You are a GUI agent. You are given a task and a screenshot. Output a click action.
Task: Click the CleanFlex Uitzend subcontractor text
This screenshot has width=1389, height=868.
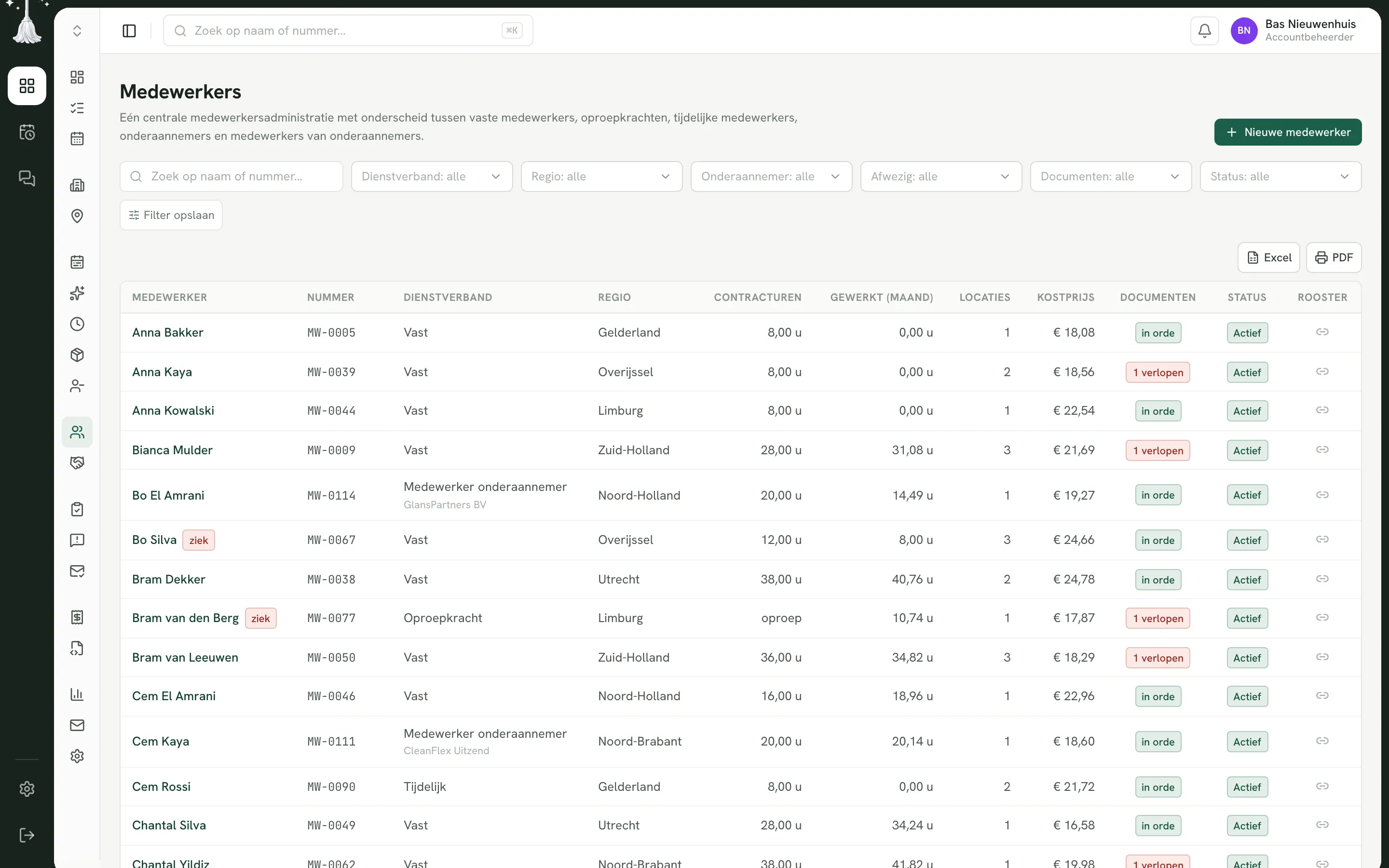click(447, 751)
